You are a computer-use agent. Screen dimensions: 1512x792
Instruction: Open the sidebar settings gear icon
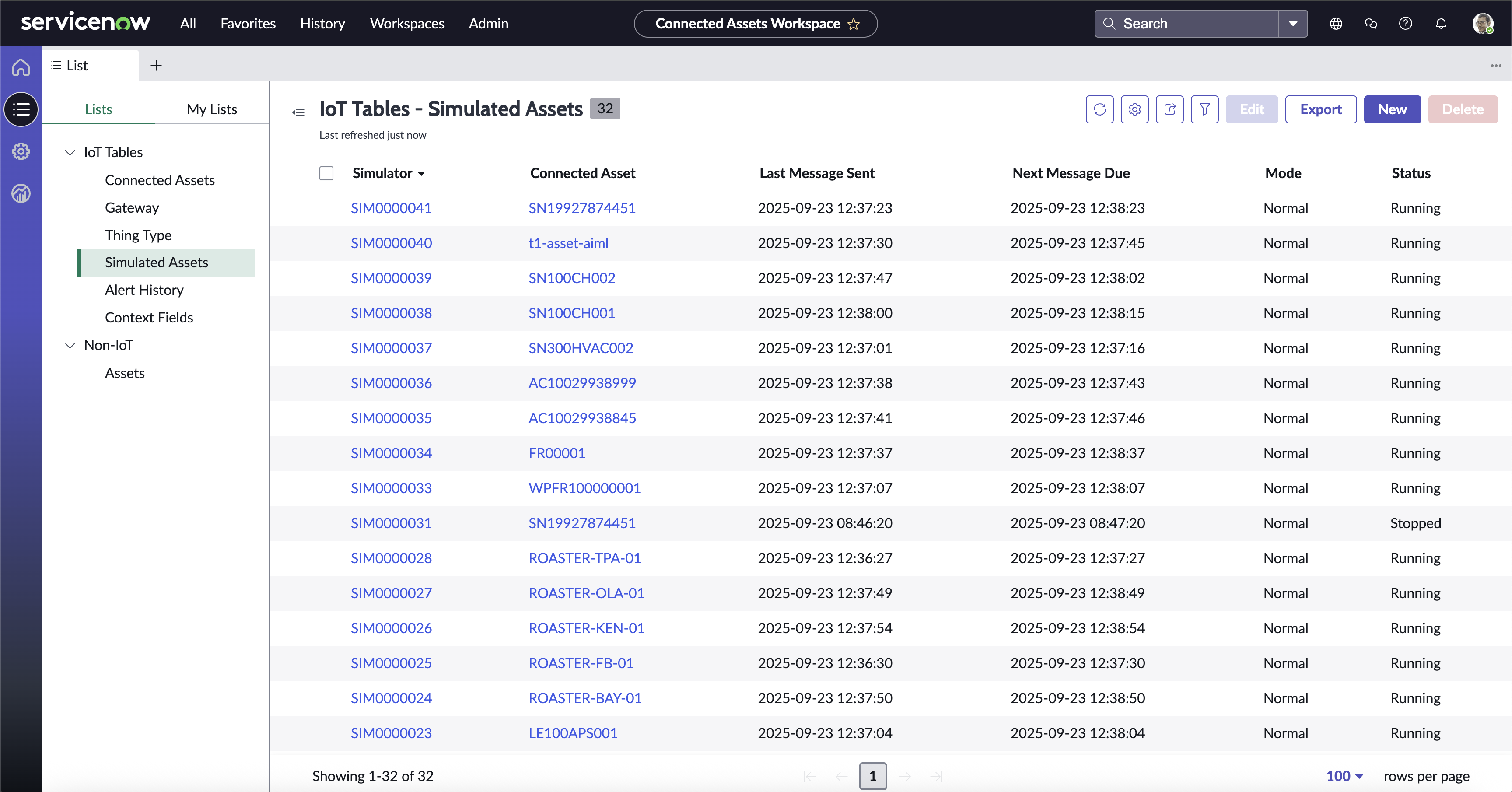click(21, 151)
